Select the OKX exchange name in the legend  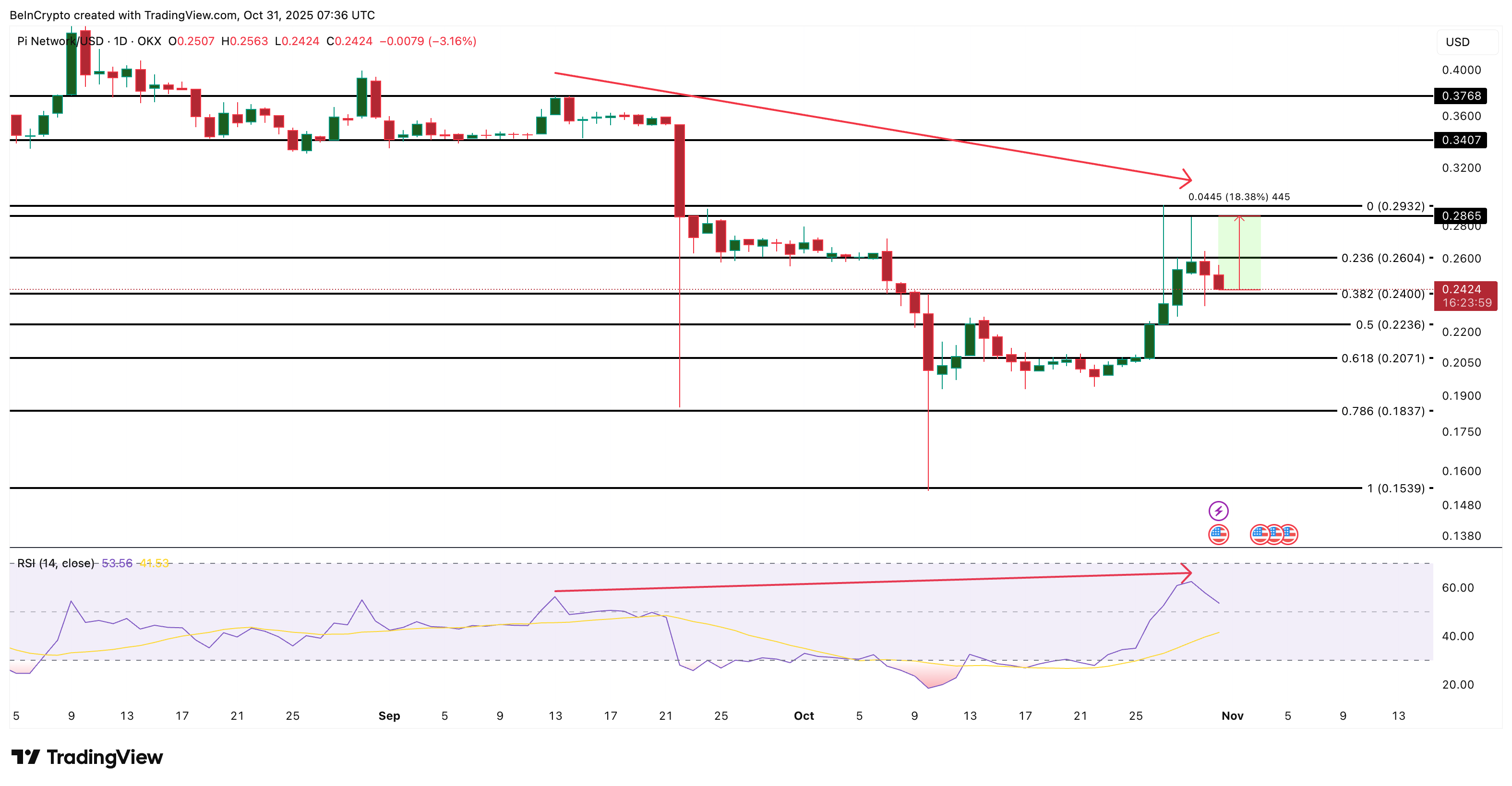click(x=150, y=42)
